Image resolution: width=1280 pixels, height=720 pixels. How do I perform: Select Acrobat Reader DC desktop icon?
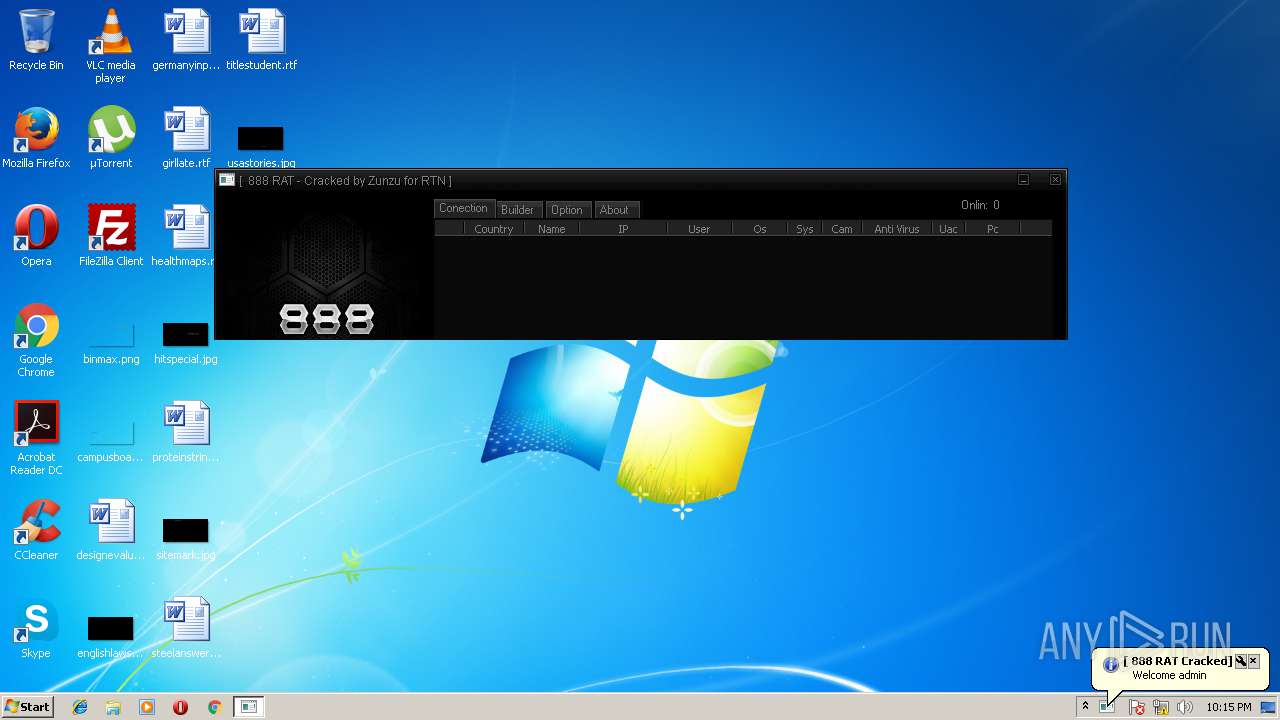[36, 438]
